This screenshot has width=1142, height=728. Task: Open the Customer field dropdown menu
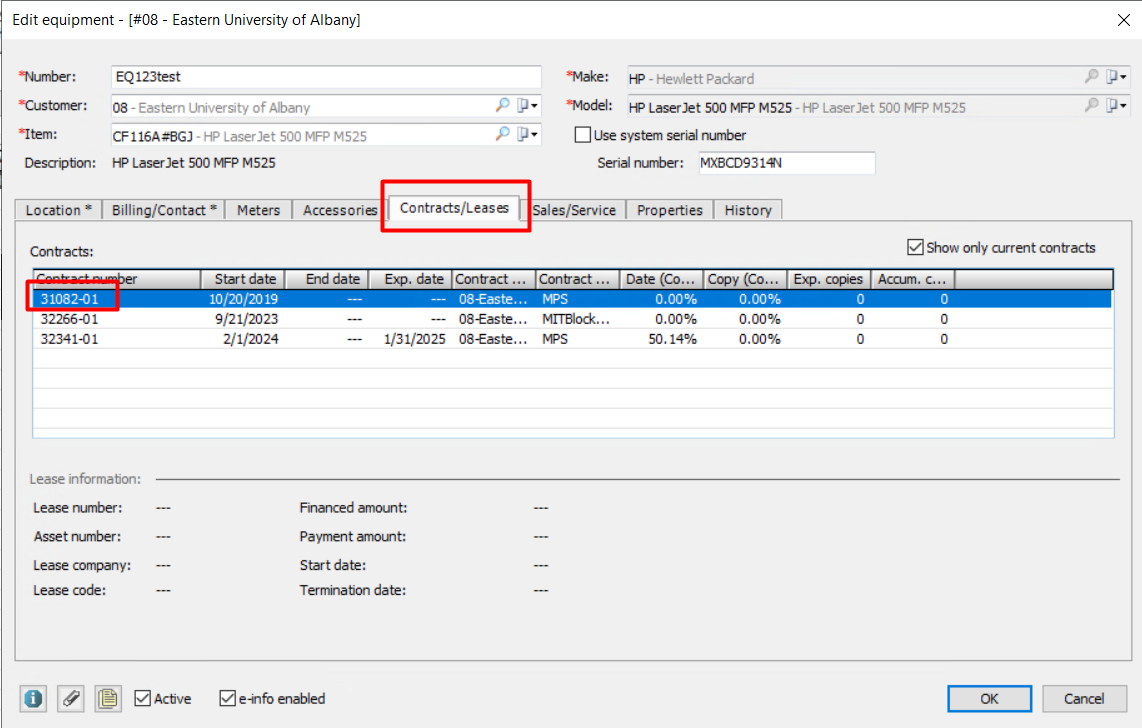click(528, 106)
